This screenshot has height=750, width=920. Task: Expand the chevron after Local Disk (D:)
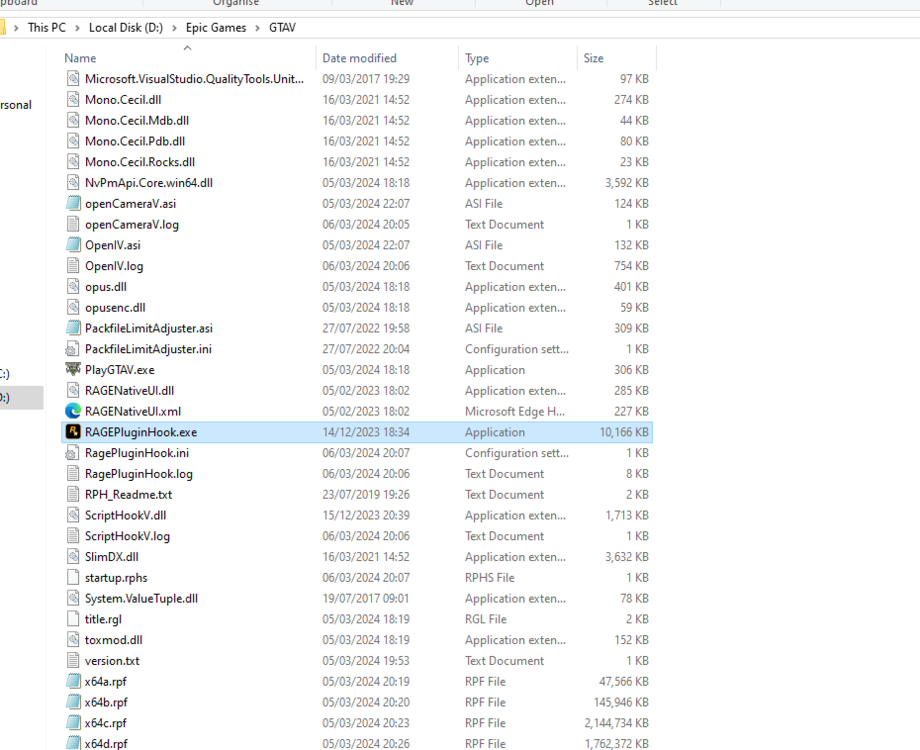tap(174, 28)
